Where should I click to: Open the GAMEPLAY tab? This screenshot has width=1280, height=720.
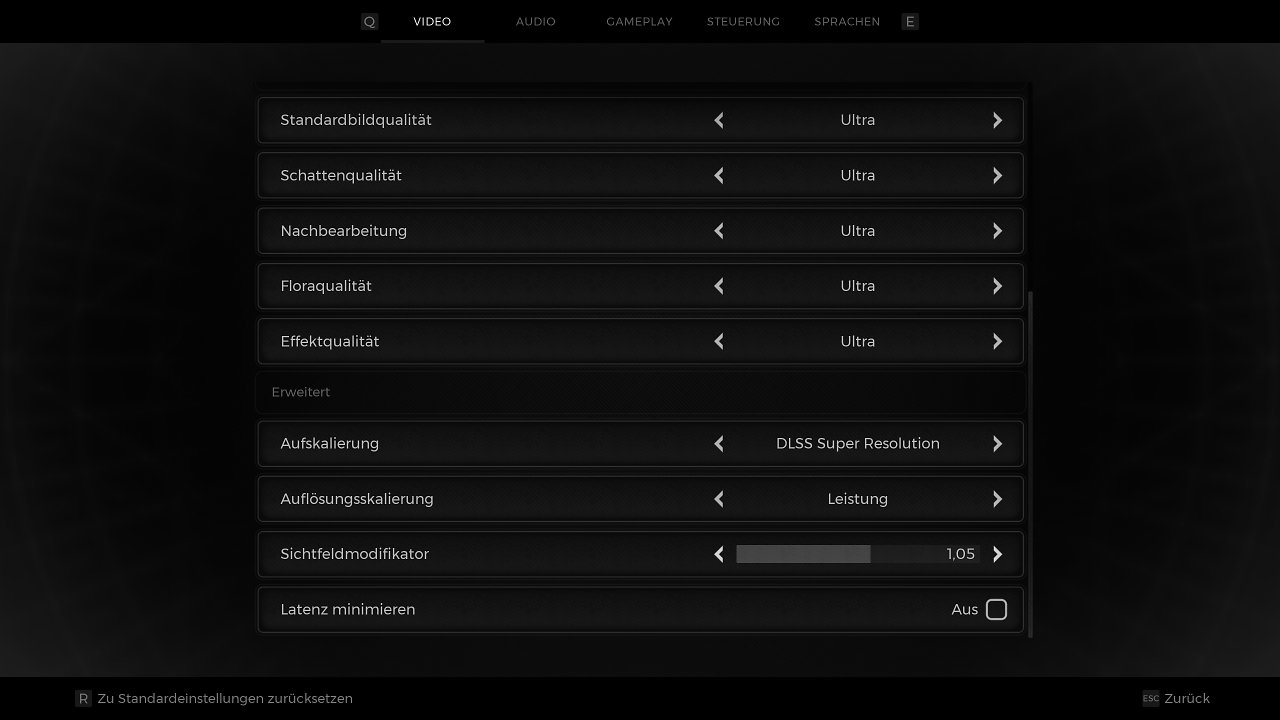[x=639, y=21]
